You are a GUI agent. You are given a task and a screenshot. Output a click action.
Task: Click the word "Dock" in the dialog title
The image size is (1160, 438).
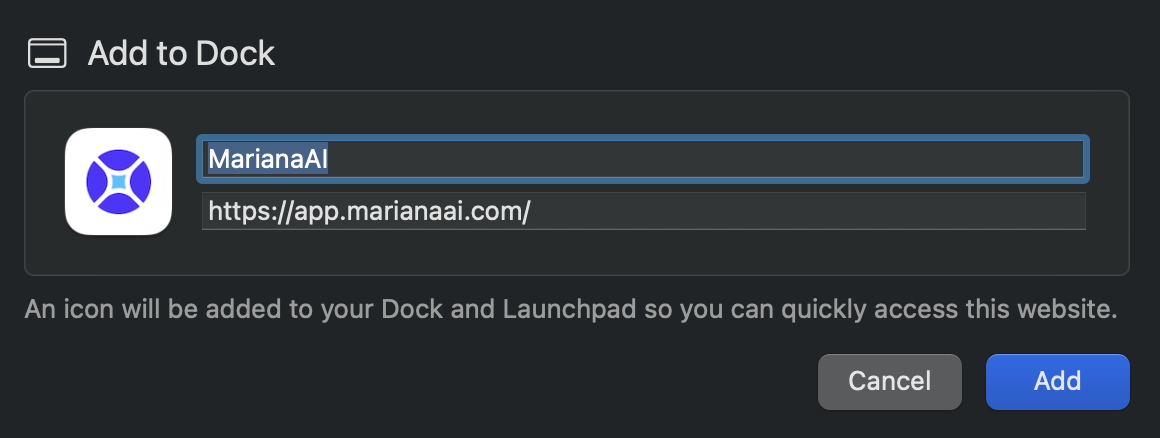(238, 53)
